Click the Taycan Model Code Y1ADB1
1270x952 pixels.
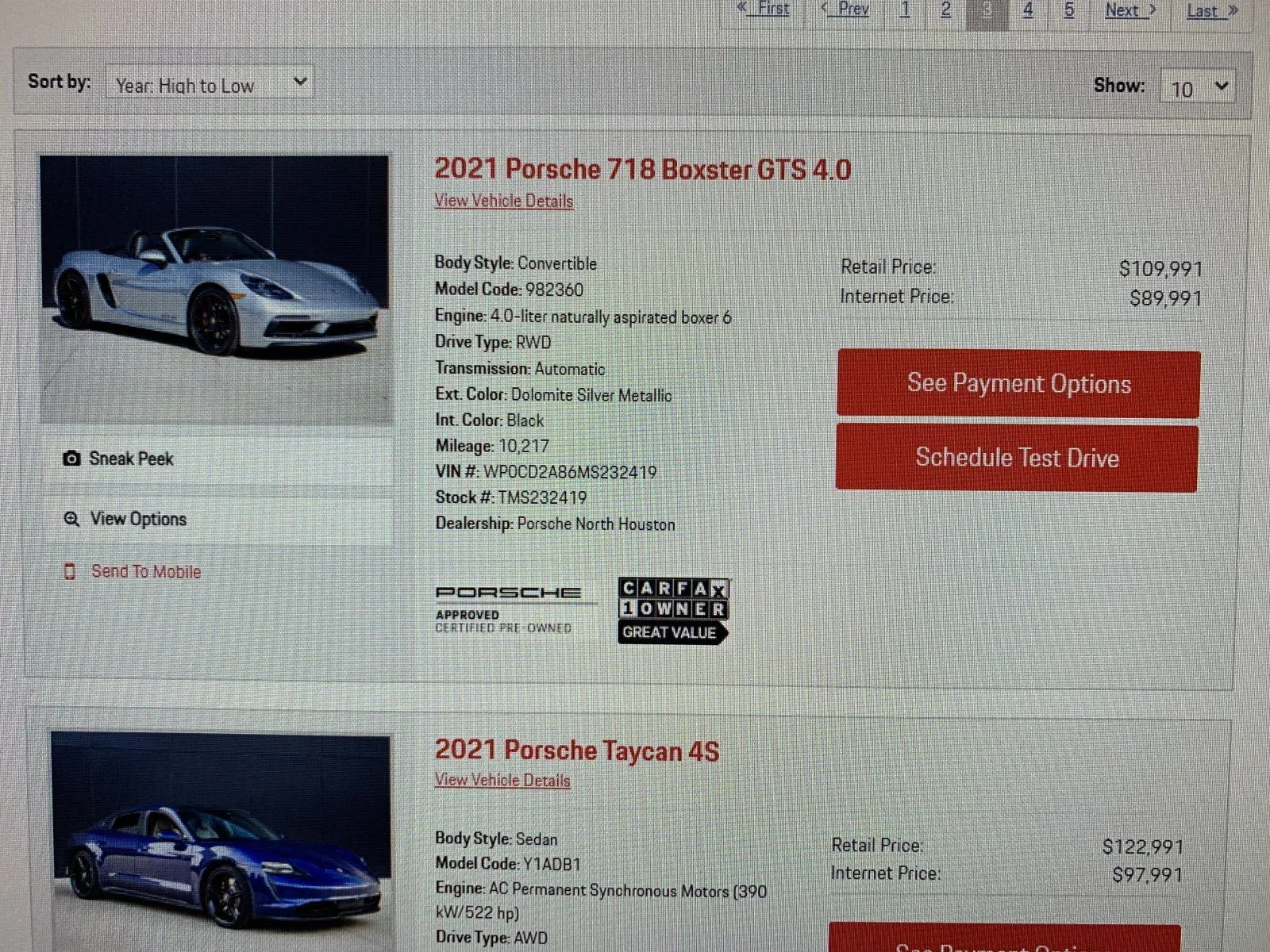tap(552, 864)
